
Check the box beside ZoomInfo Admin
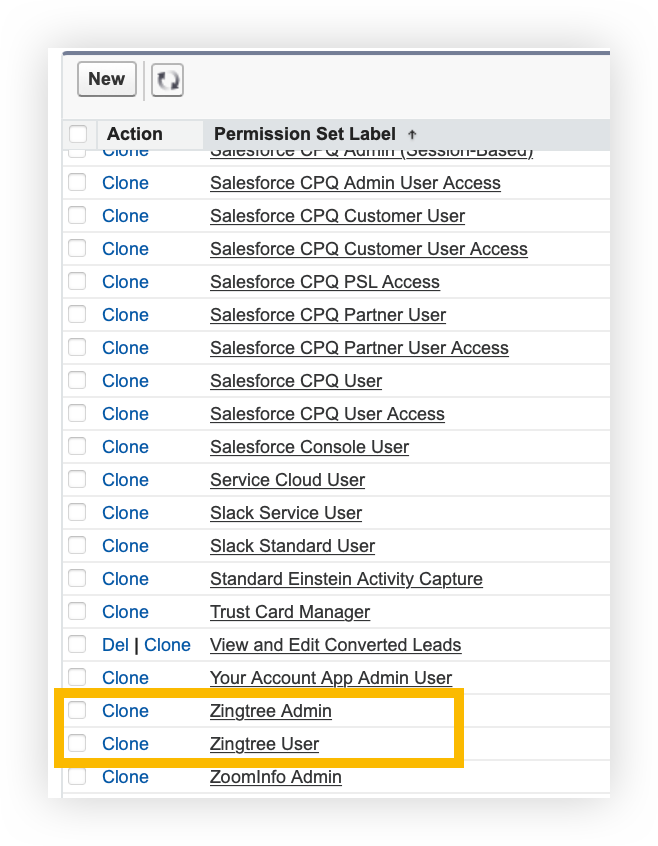[x=77, y=777]
